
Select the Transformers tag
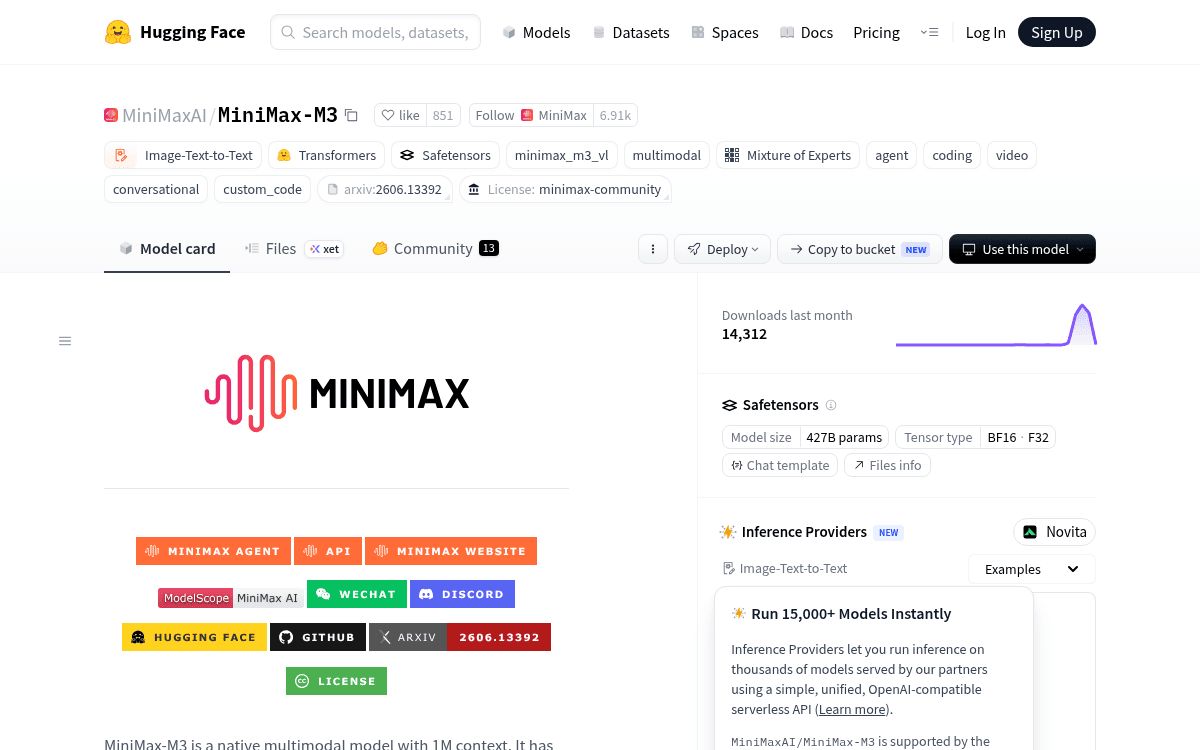326,155
